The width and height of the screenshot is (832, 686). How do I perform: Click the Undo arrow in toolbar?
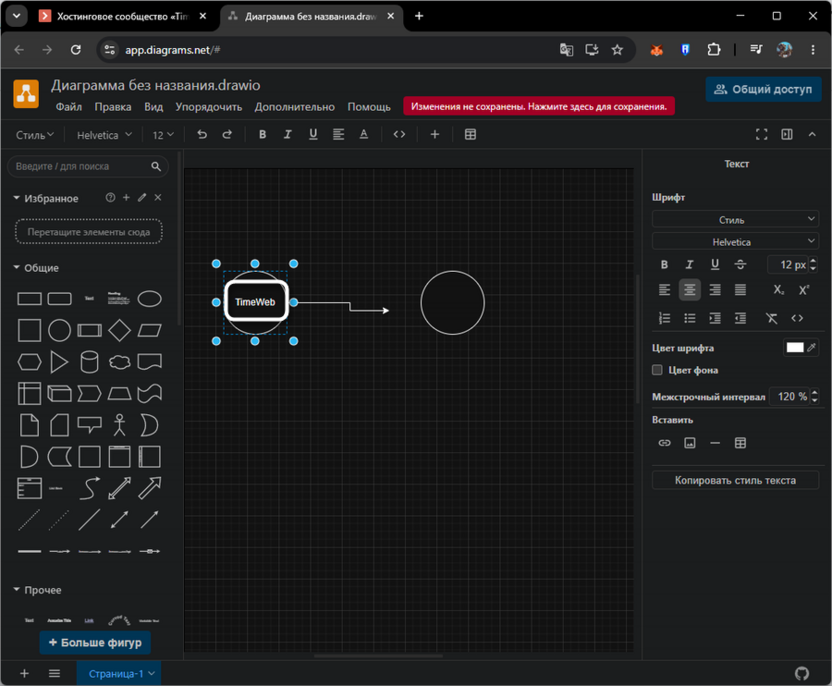pos(202,135)
